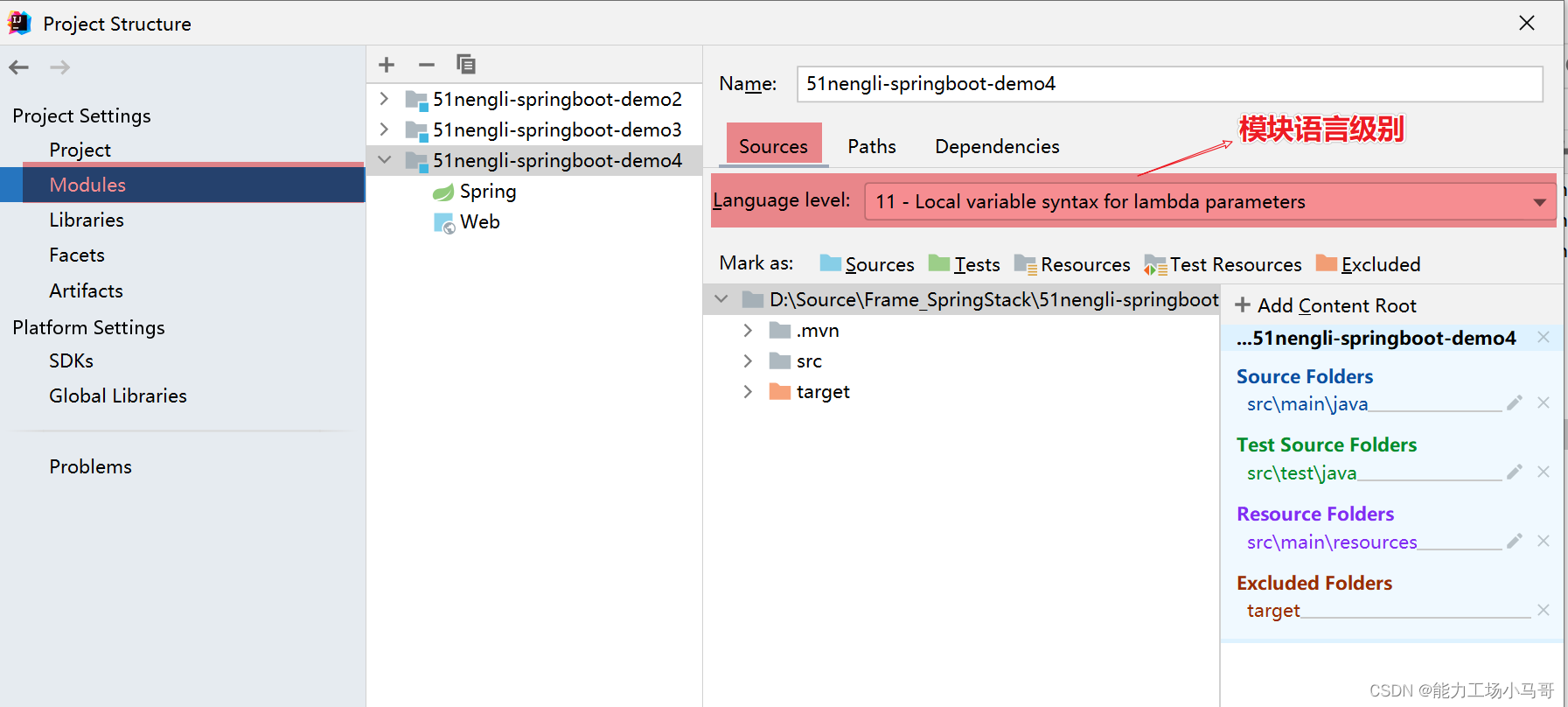This screenshot has width=1568, height=707.
Task: Select the target excluded folder entry
Action: tap(1273, 611)
